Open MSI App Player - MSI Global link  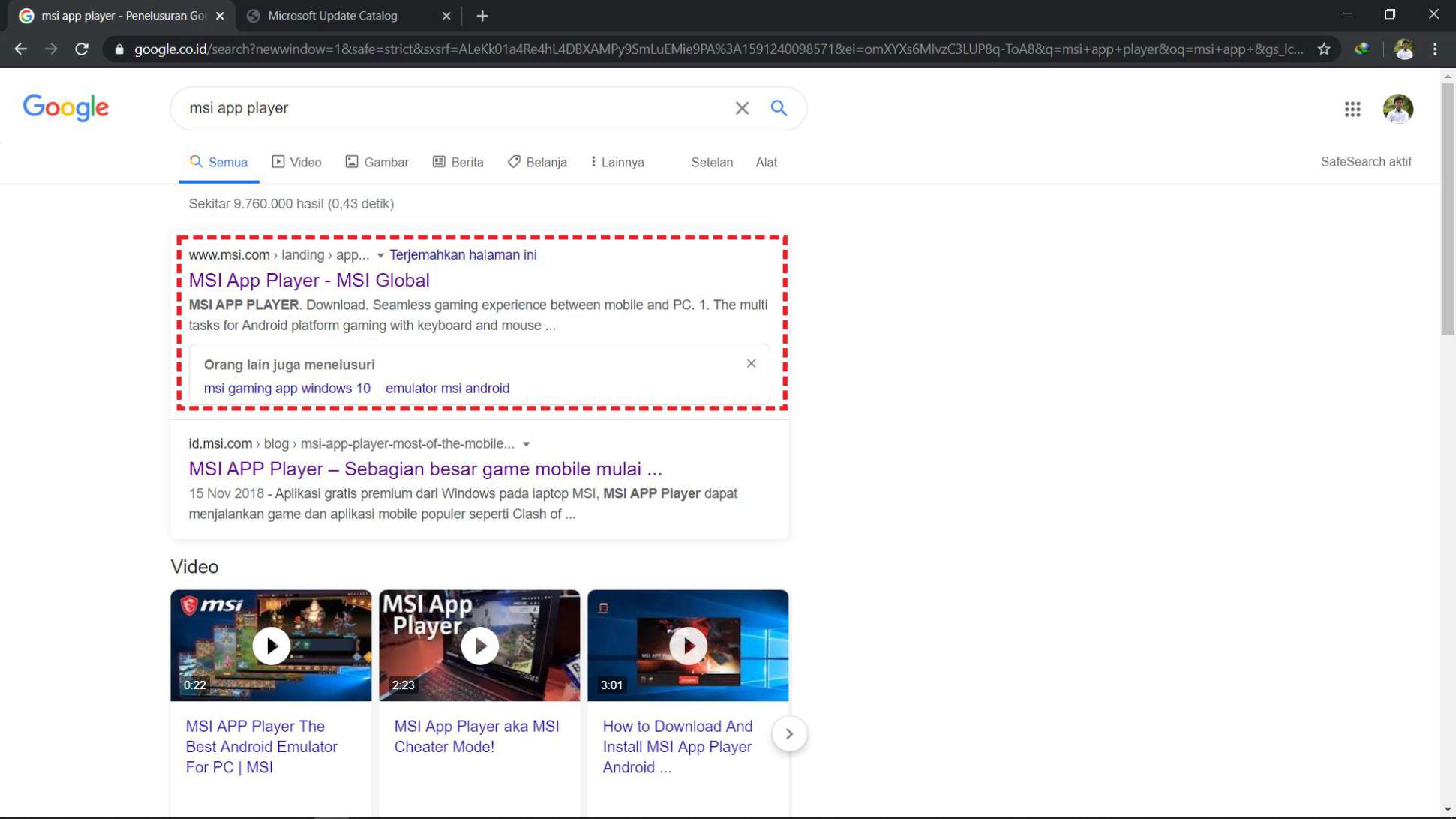[308, 280]
